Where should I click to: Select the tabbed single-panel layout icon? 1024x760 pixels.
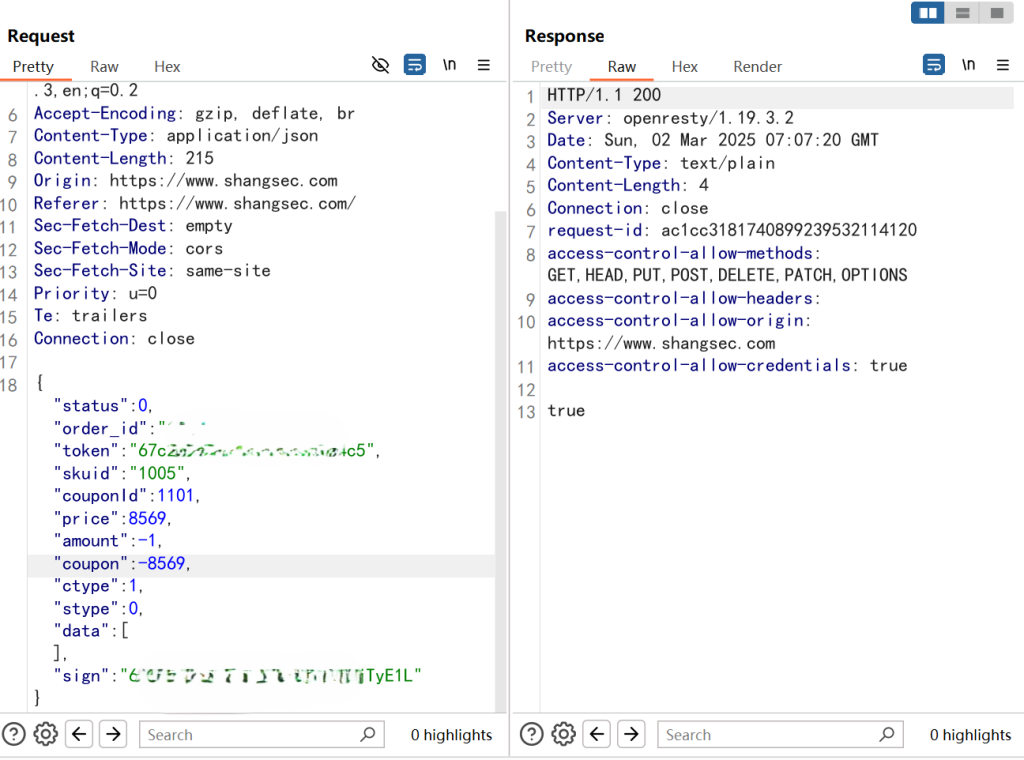(x=996, y=13)
